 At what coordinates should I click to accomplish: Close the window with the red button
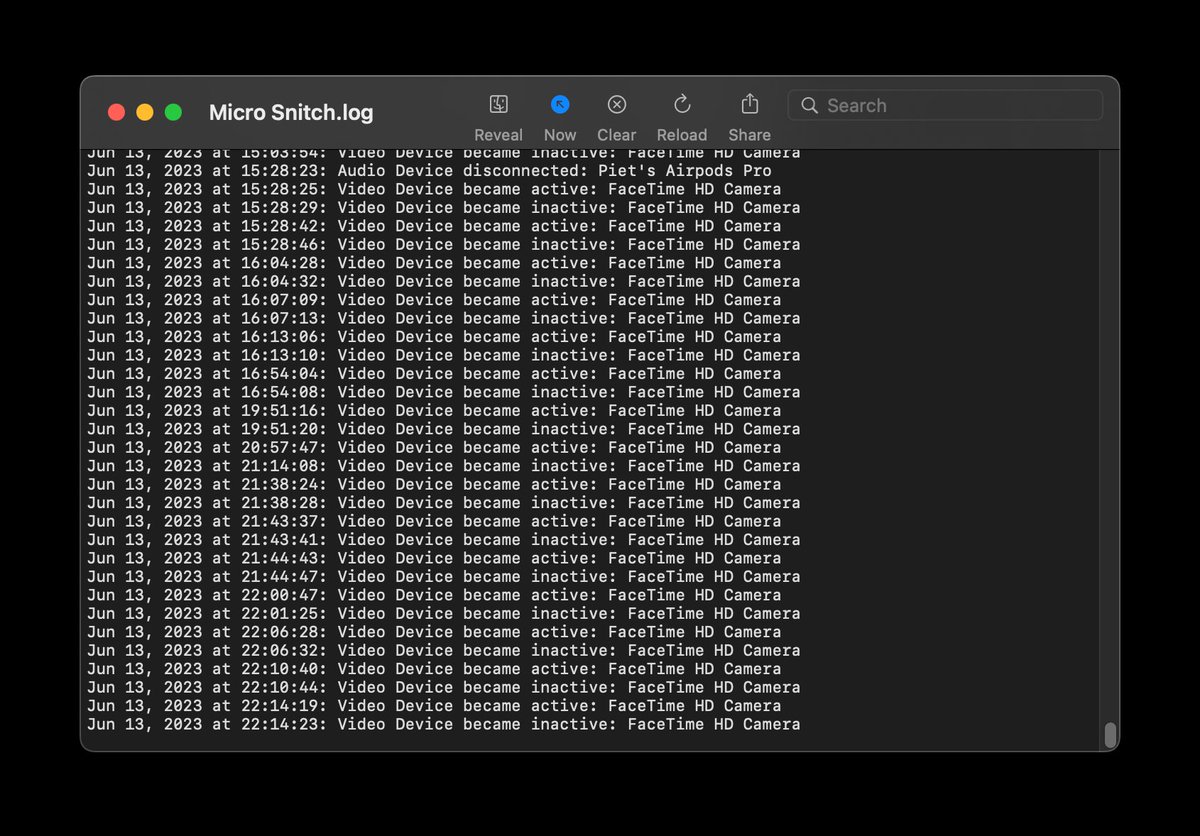(x=116, y=112)
